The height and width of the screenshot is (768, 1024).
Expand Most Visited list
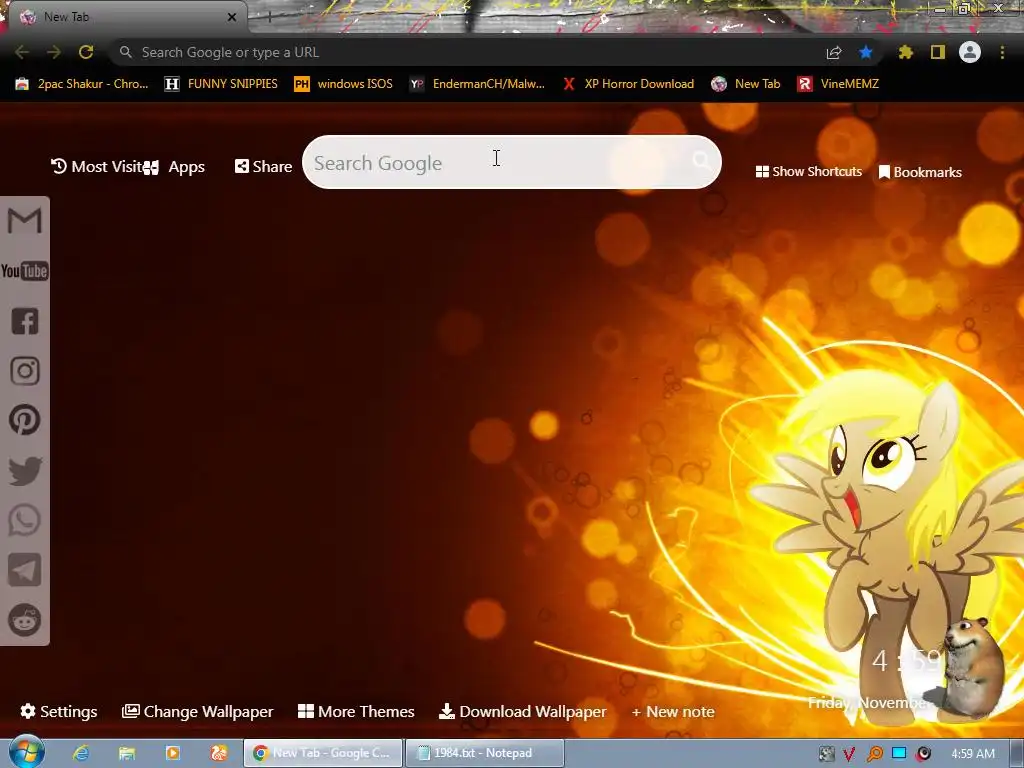[97, 167]
